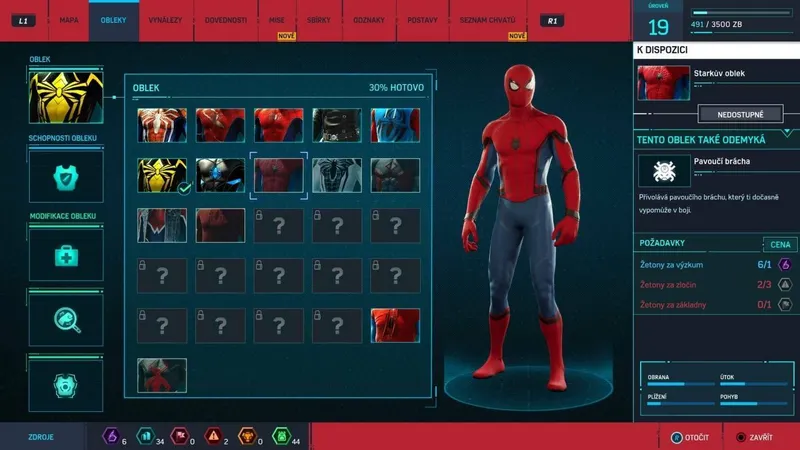The image size is (800, 450).
Task: Click the red warning crime token icon
Action: 213,437
